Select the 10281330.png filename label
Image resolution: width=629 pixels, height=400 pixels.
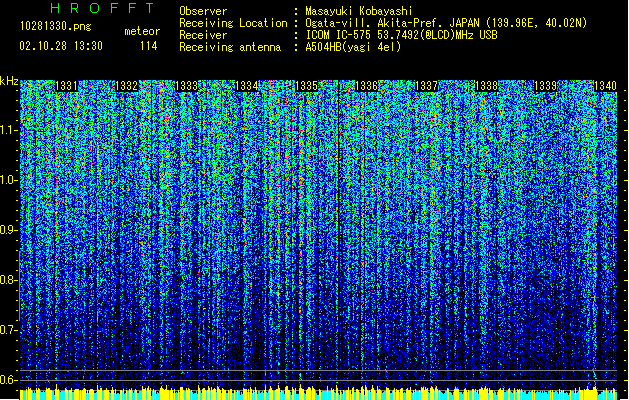pos(48,25)
